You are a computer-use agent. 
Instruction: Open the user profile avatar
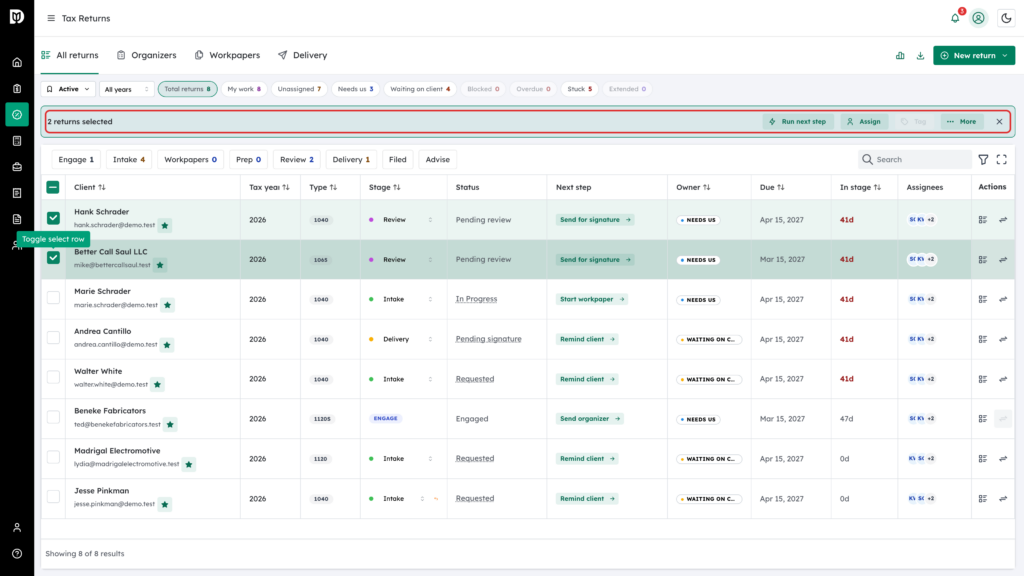pos(978,18)
